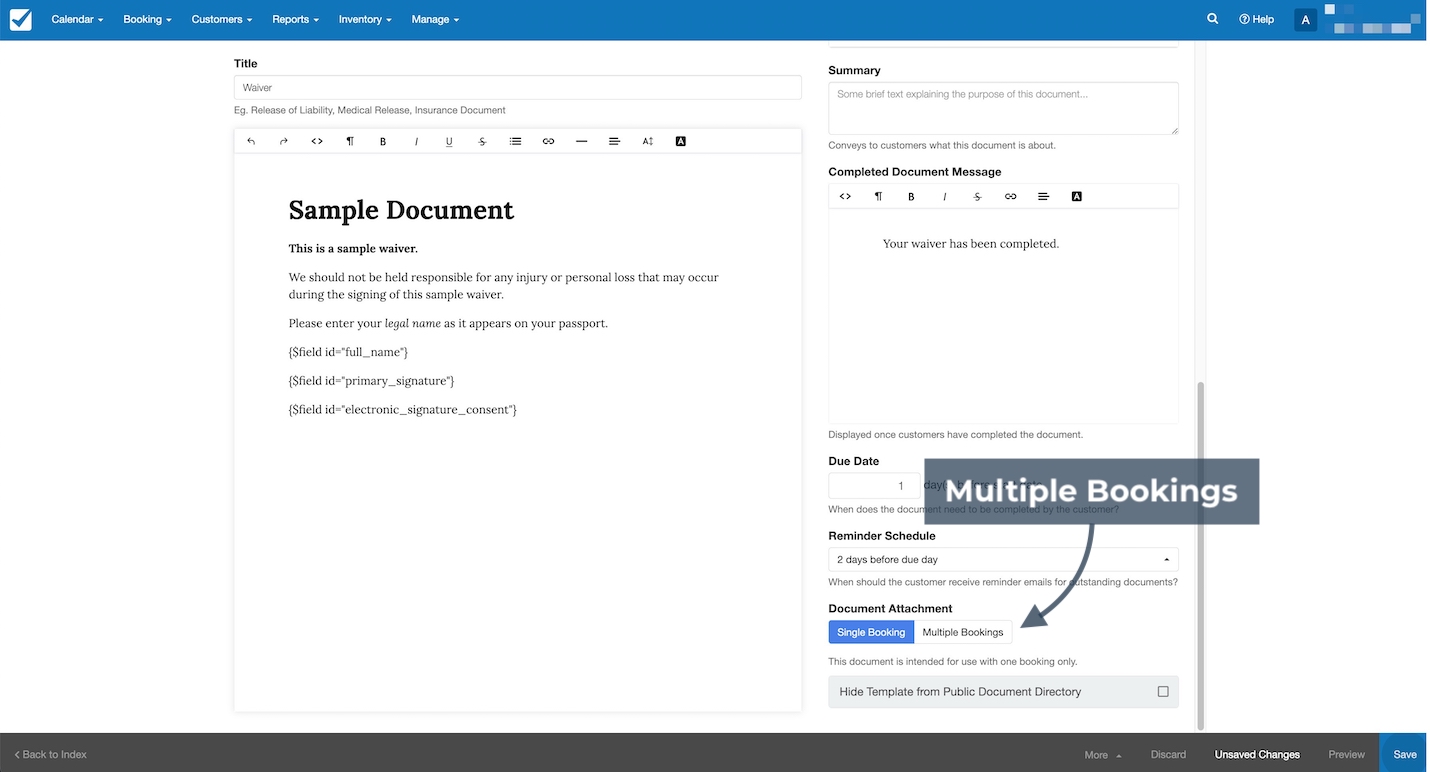Insert link in Completed Message editor

[x=1010, y=196]
